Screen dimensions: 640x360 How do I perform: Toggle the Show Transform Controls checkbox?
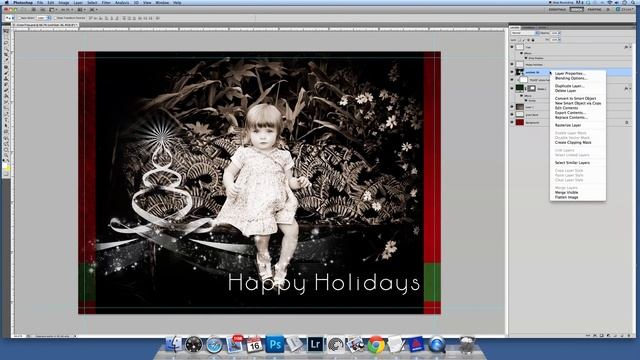55,18
